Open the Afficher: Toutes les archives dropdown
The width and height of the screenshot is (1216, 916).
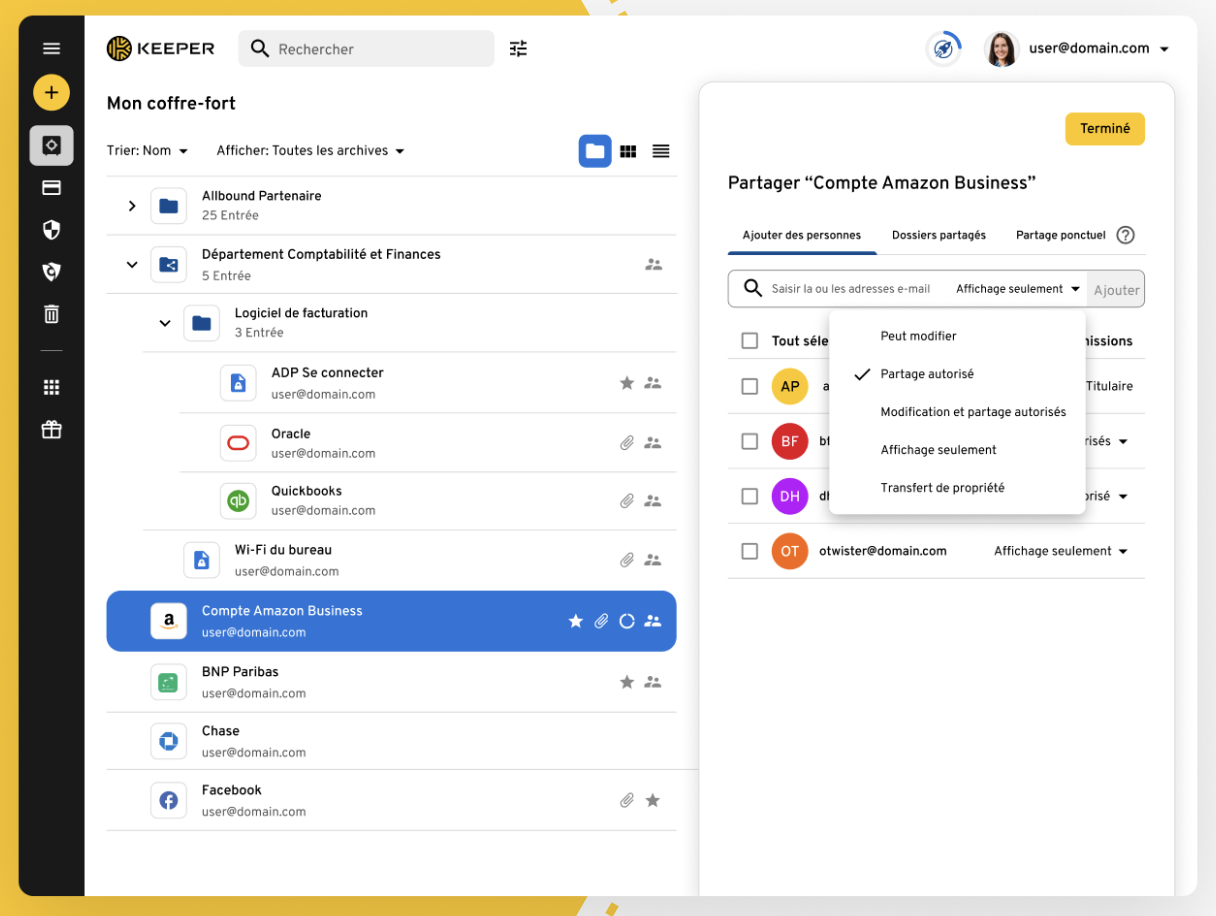[x=311, y=151]
